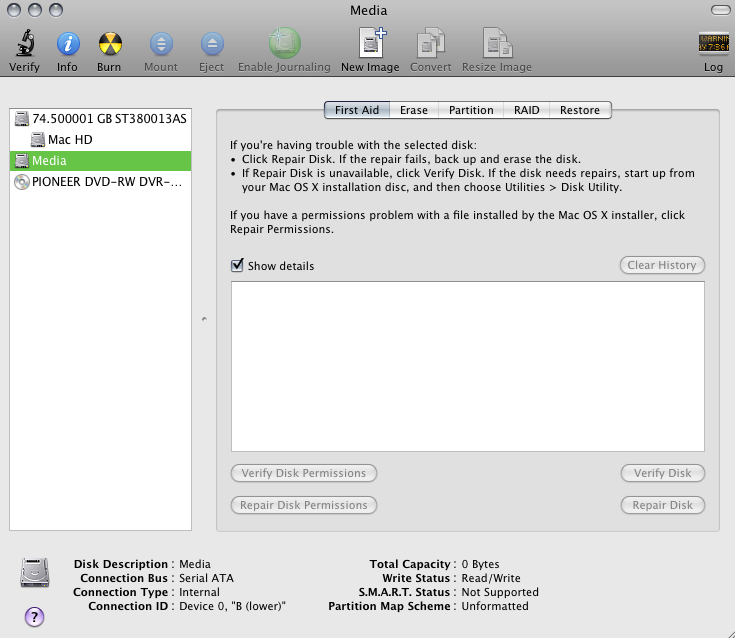Open the RAID tab
The image size is (735, 638).
(526, 110)
